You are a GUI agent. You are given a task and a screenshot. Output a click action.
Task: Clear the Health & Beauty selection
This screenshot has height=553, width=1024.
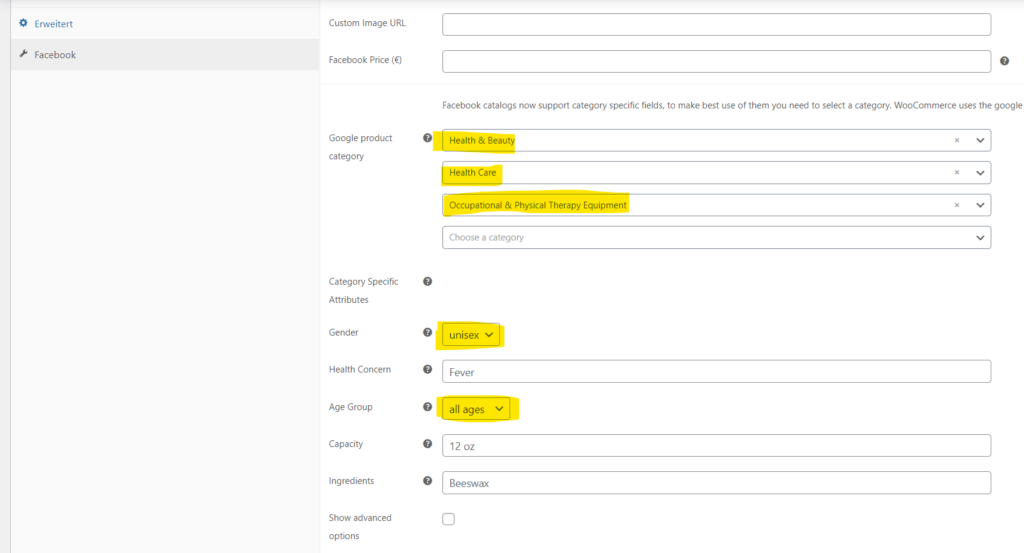point(957,140)
